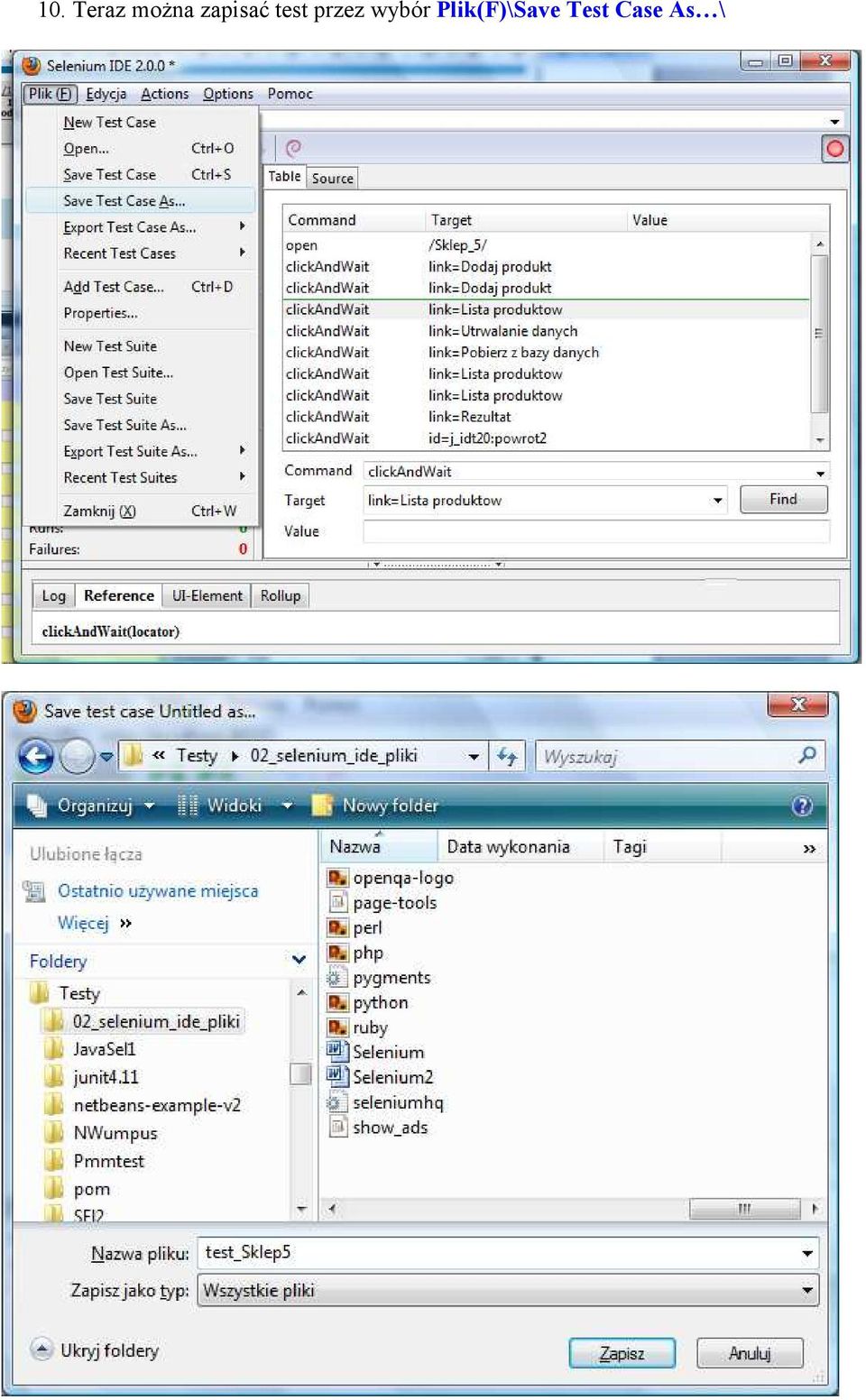This screenshot has width=866, height=1400.
Task: Click the pink spiral rollup icon
Action: [293, 148]
